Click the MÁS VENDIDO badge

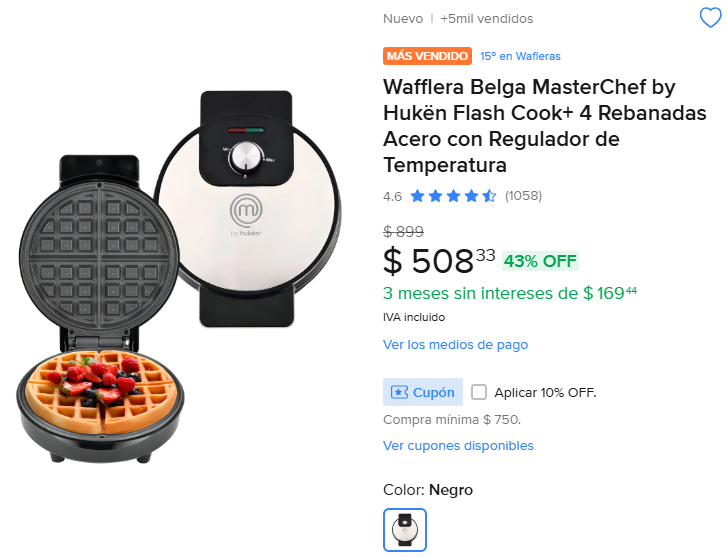(427, 56)
